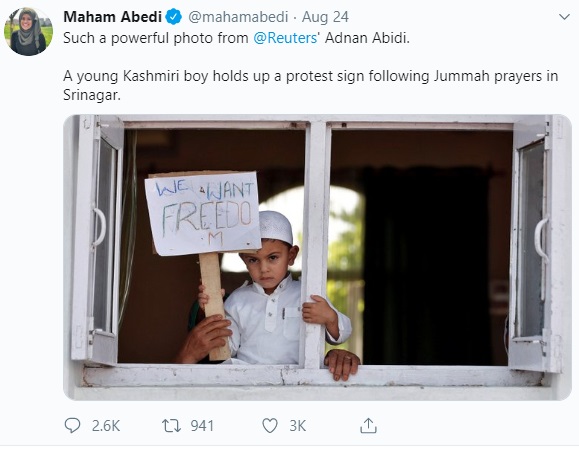579x451 pixels.
Task: Open the Aug 24 timestamp
Action: (325, 17)
